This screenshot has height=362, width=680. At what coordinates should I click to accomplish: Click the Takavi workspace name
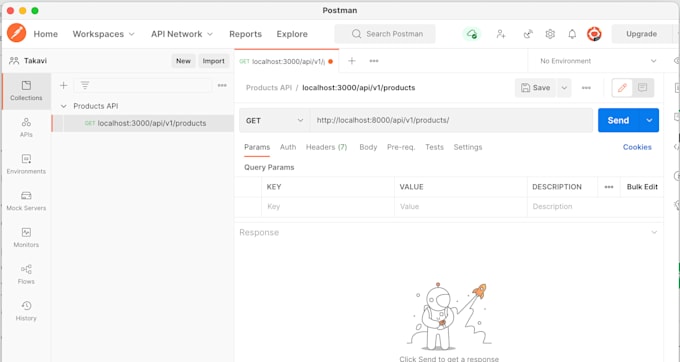click(36, 61)
